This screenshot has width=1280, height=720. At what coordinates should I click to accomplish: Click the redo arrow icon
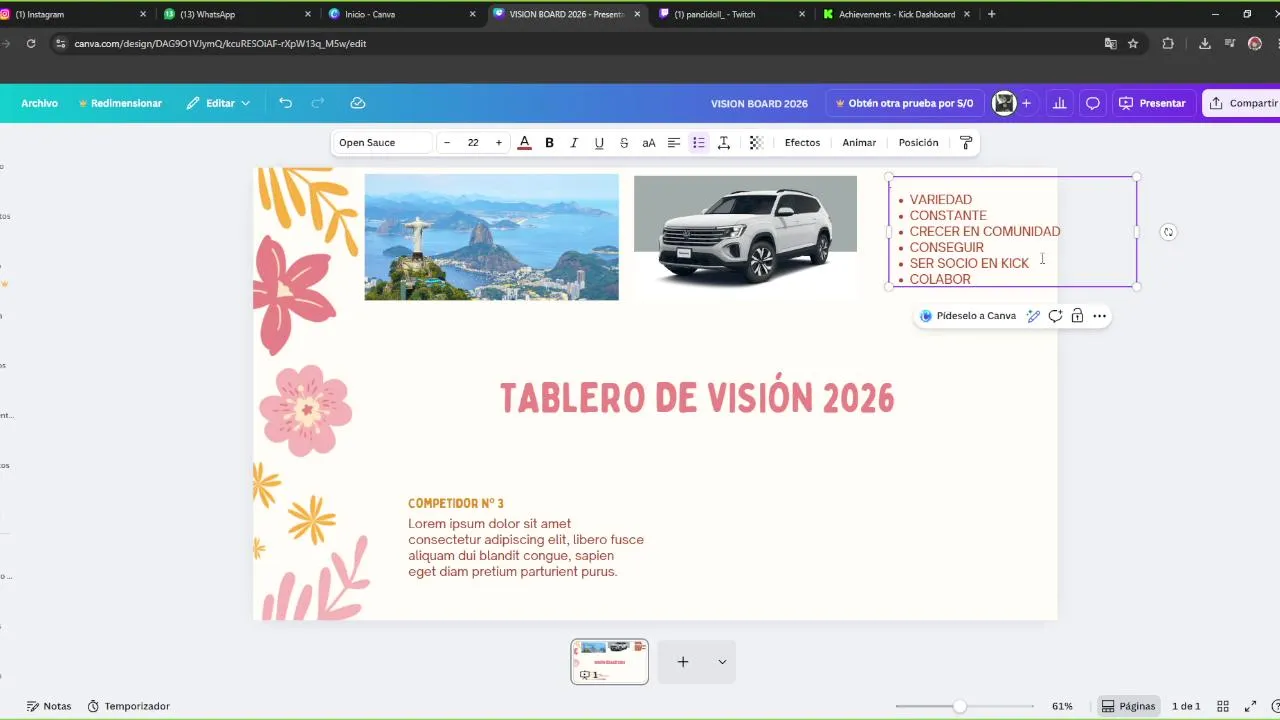(x=318, y=103)
